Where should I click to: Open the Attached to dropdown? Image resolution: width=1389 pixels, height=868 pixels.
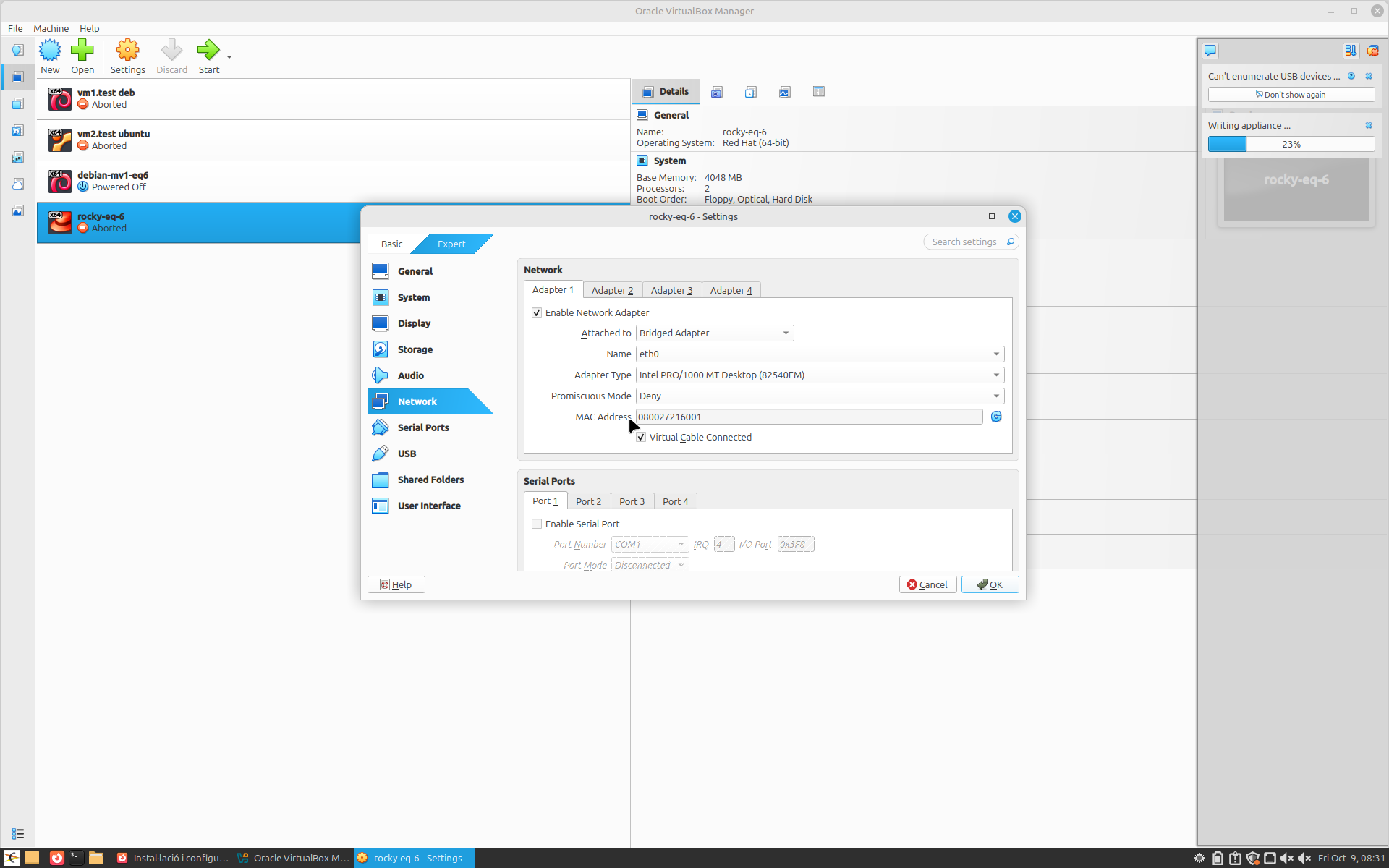tap(715, 333)
